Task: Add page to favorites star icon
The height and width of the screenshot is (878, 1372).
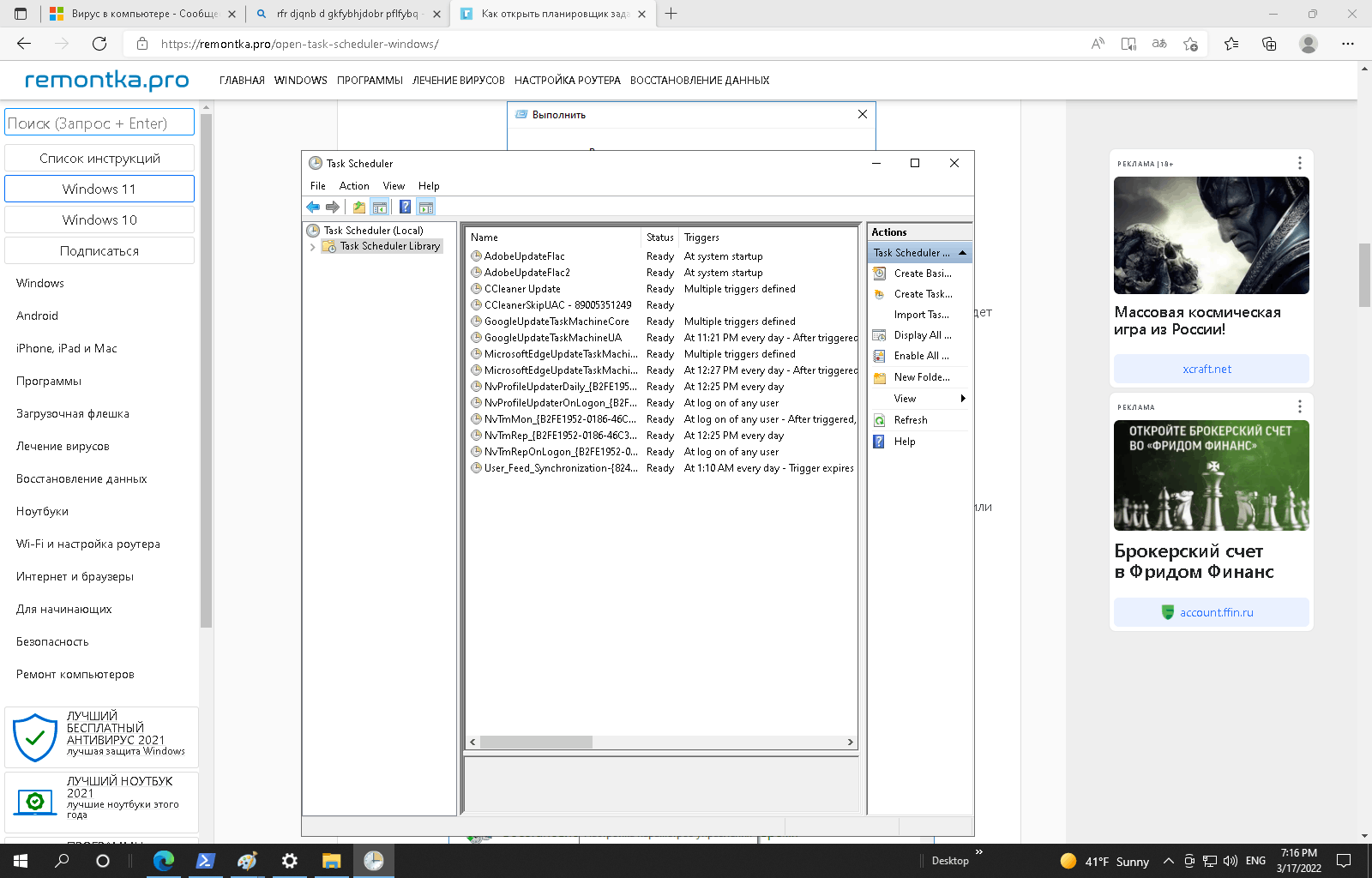Action: point(1190,44)
